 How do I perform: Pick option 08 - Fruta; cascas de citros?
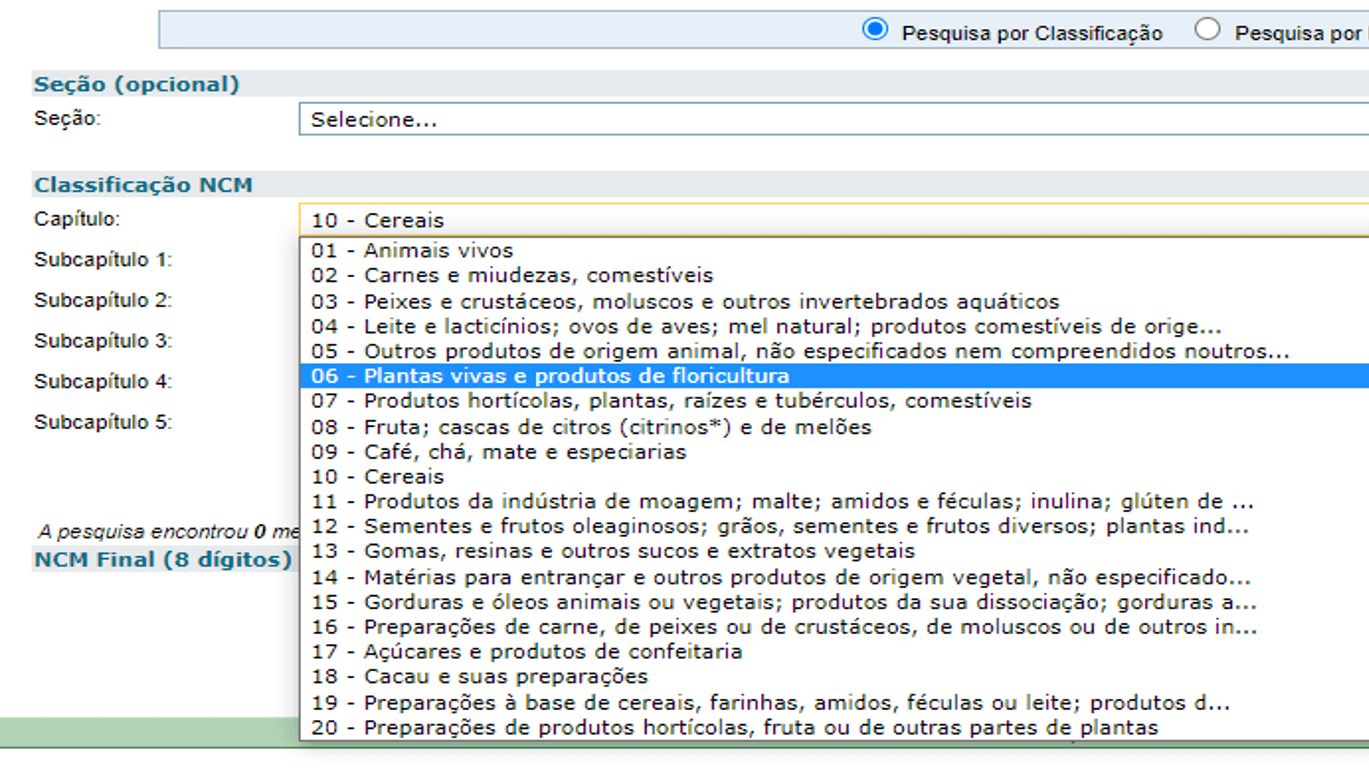600,426
